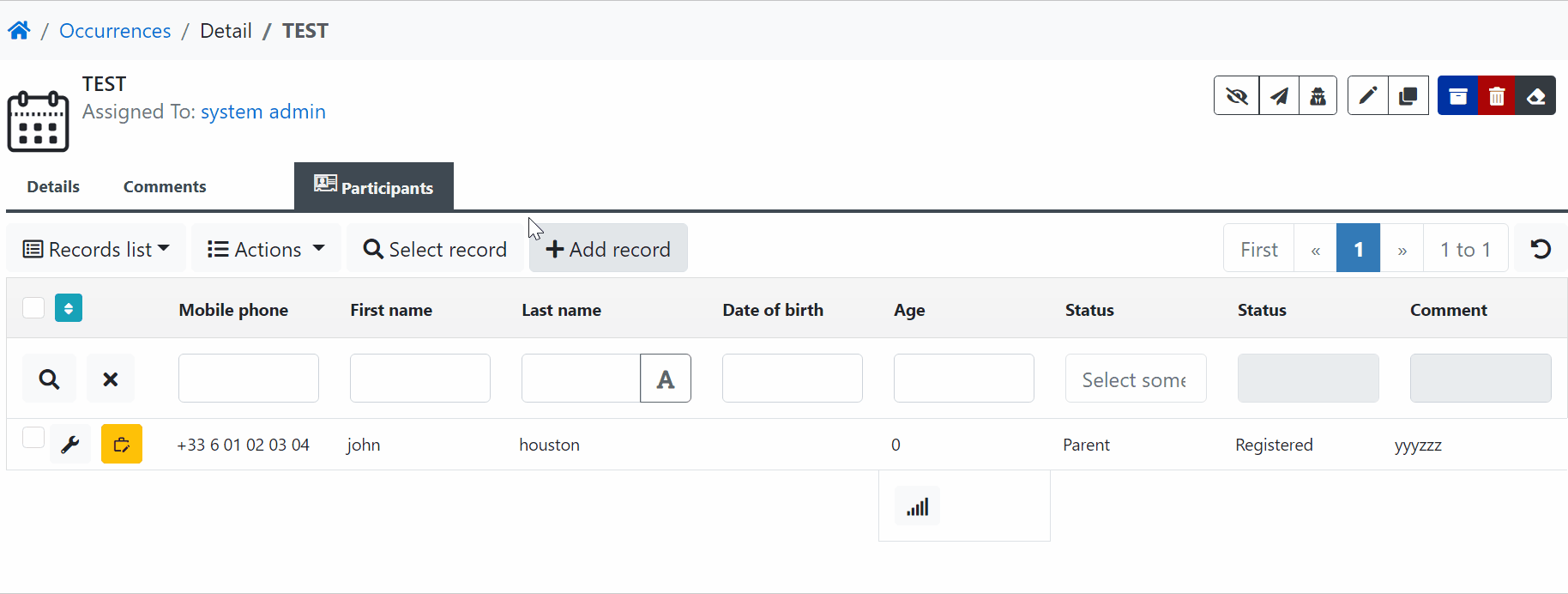The image size is (1568, 594).
Task: Open the Status 'Select some' filter
Action: 1136,379
